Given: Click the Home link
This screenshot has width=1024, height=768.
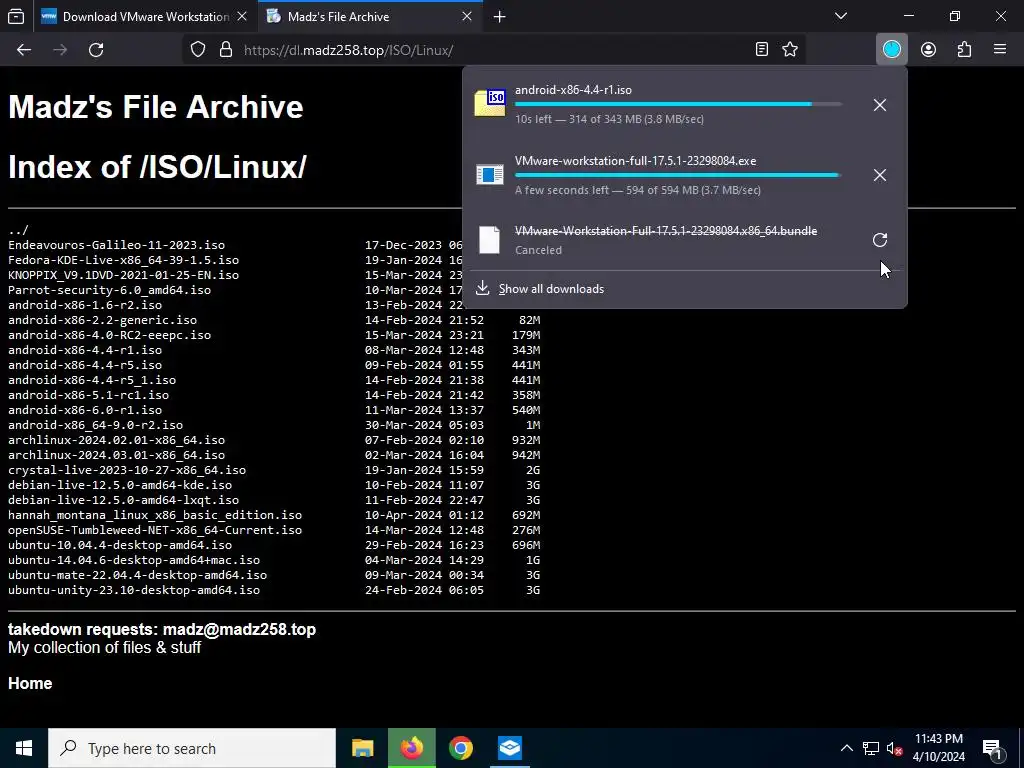Looking at the screenshot, I should (30, 683).
